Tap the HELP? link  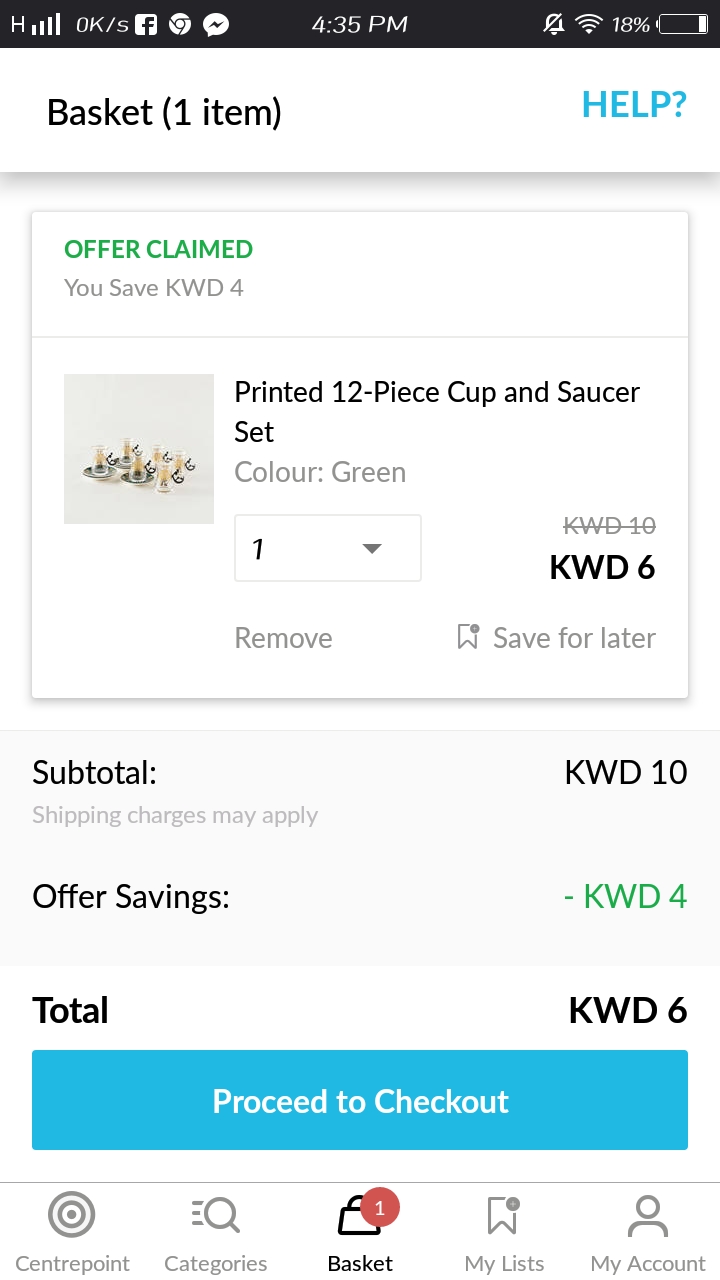click(x=634, y=104)
